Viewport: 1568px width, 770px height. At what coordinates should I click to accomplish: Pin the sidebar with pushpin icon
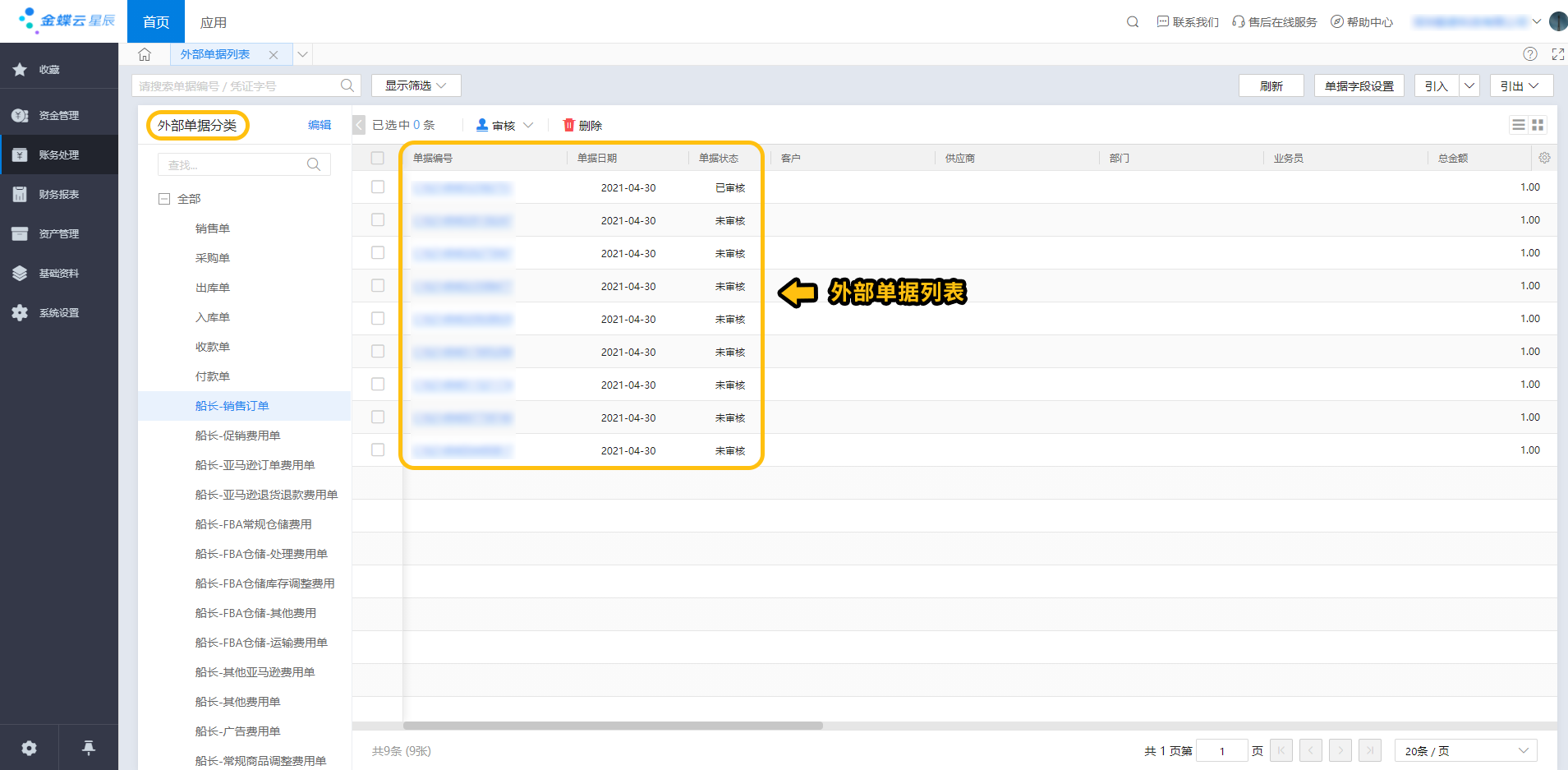click(89, 747)
